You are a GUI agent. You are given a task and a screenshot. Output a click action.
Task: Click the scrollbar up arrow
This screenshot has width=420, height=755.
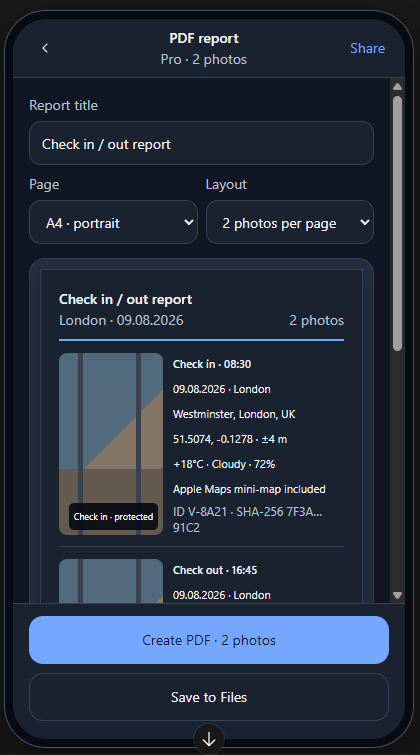(x=397, y=87)
